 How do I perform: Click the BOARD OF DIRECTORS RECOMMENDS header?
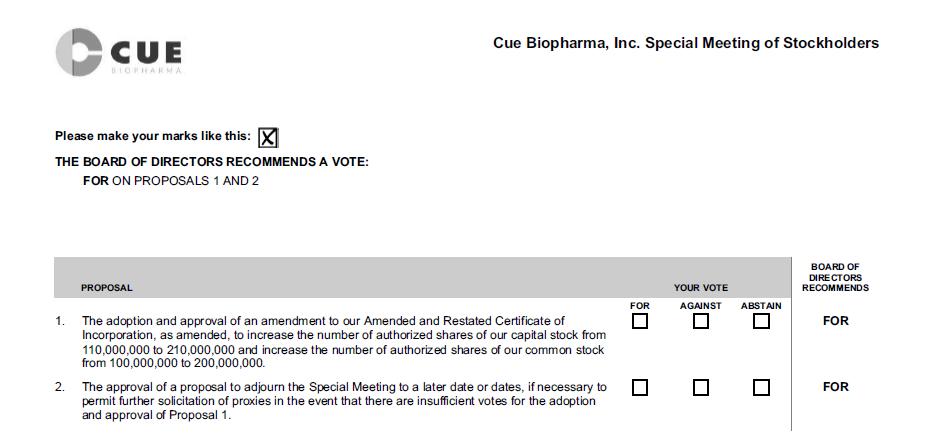(835, 277)
